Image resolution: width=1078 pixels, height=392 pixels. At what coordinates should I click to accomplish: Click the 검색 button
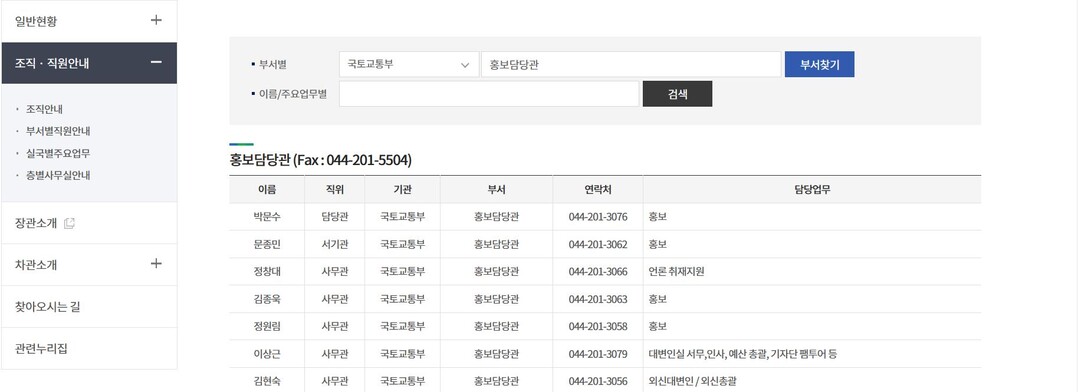click(677, 94)
